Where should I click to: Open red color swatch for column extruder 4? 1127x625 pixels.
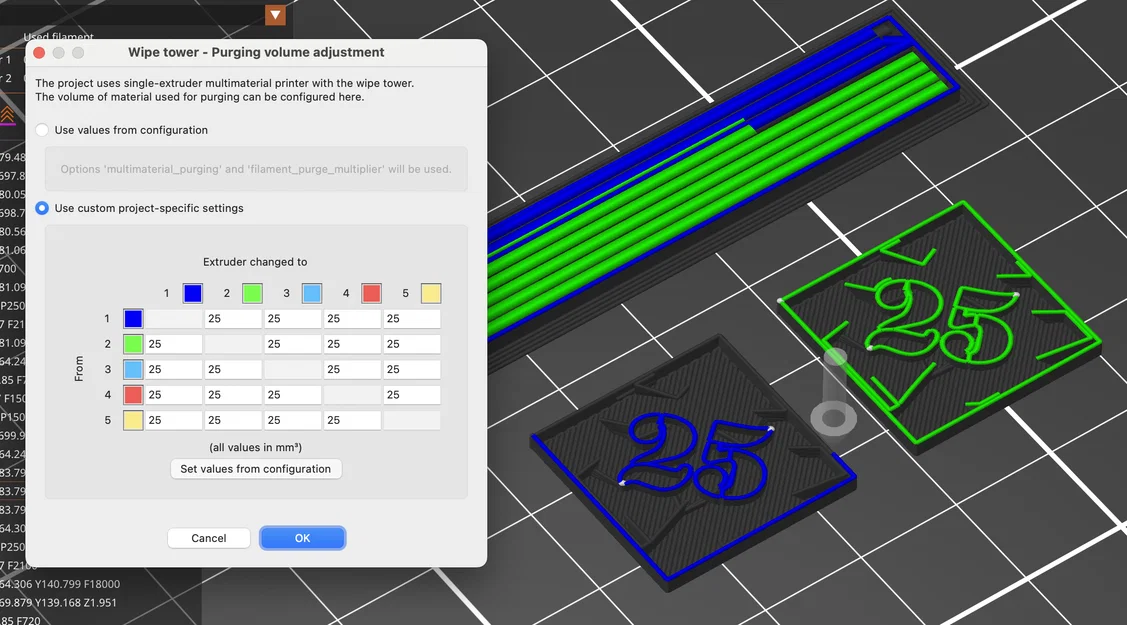[372, 293]
